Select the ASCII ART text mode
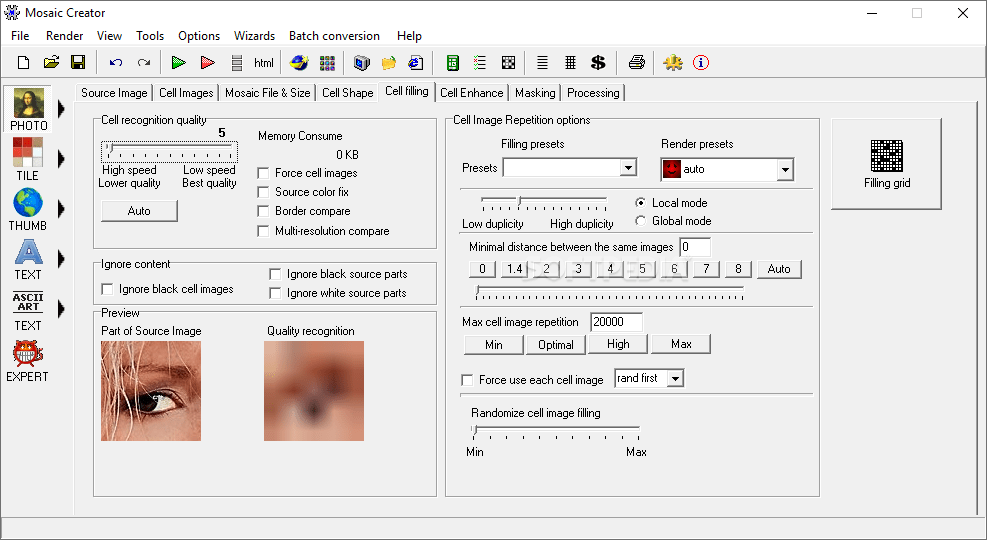 (28, 311)
